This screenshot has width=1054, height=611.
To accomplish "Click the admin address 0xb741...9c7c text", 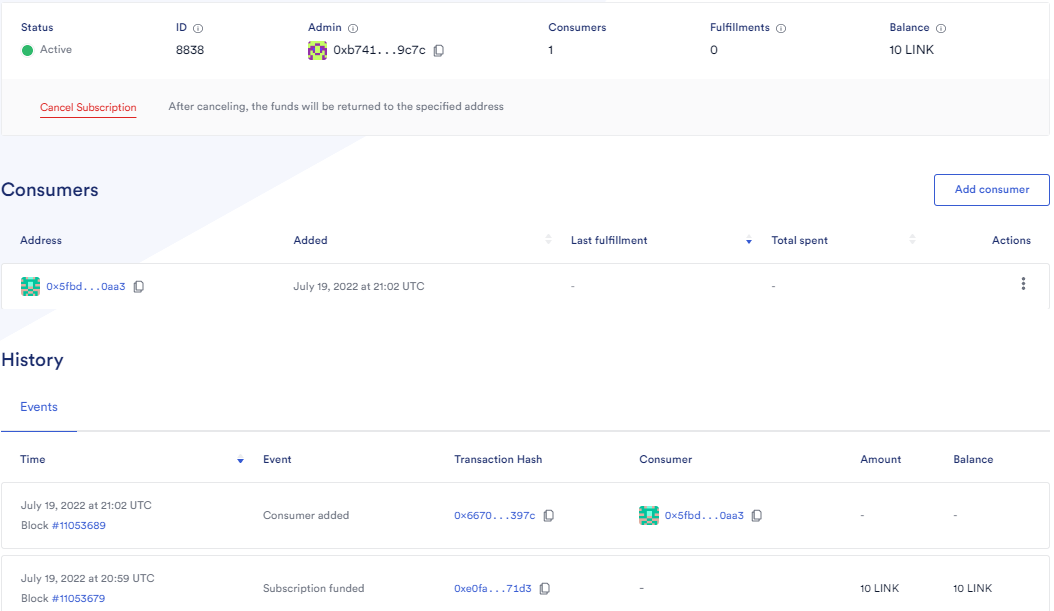I will click(380, 50).
